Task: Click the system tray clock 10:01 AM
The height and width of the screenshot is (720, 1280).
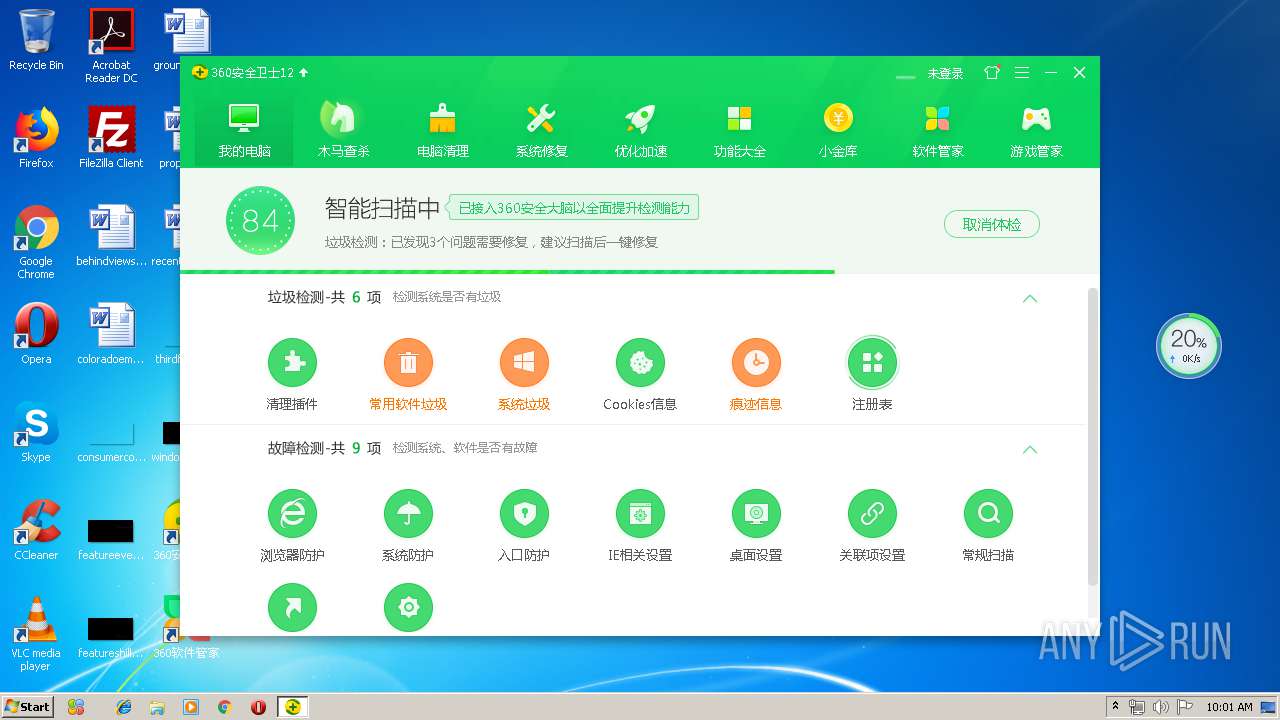Action: 1229,707
